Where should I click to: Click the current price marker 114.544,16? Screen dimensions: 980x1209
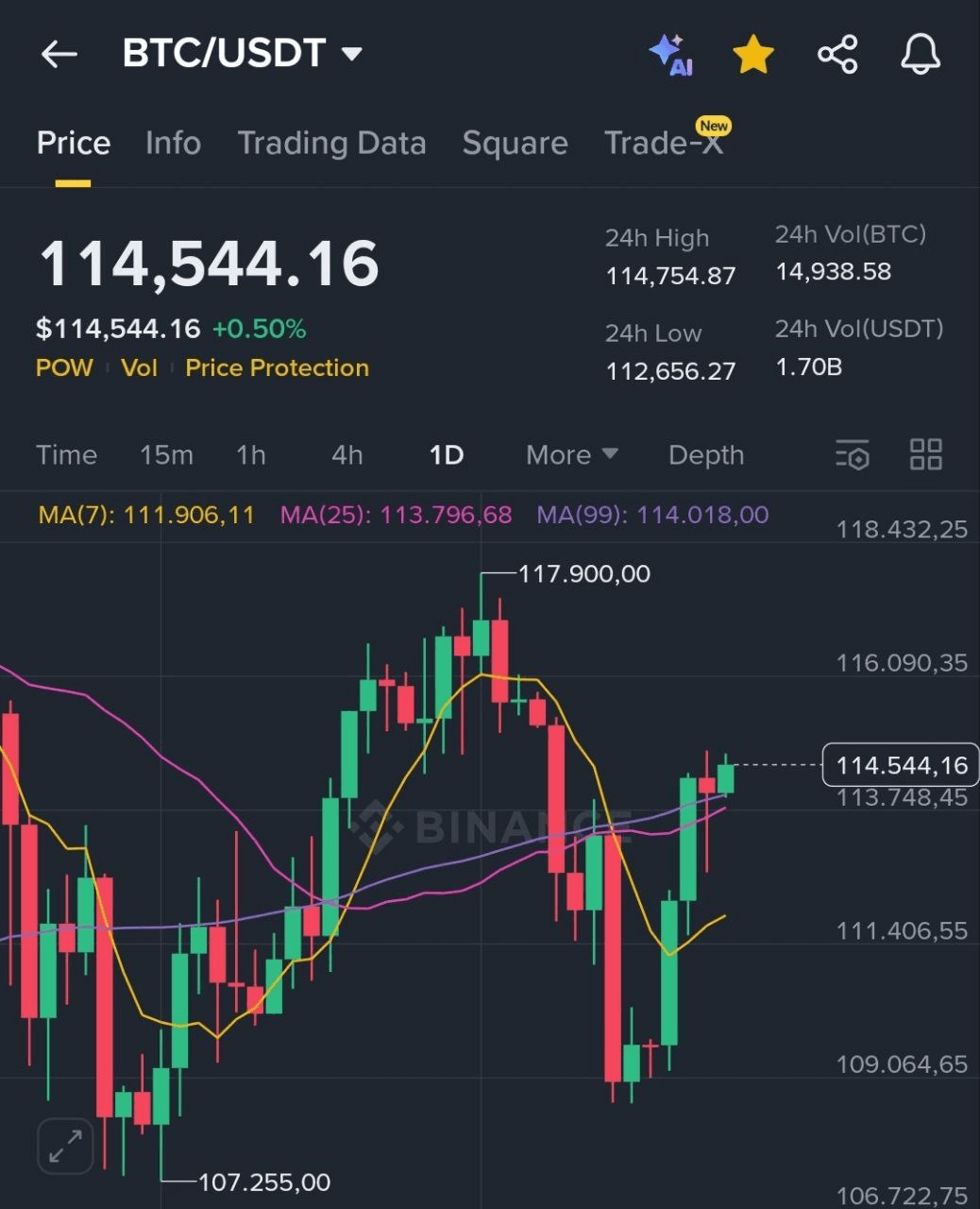(x=901, y=765)
